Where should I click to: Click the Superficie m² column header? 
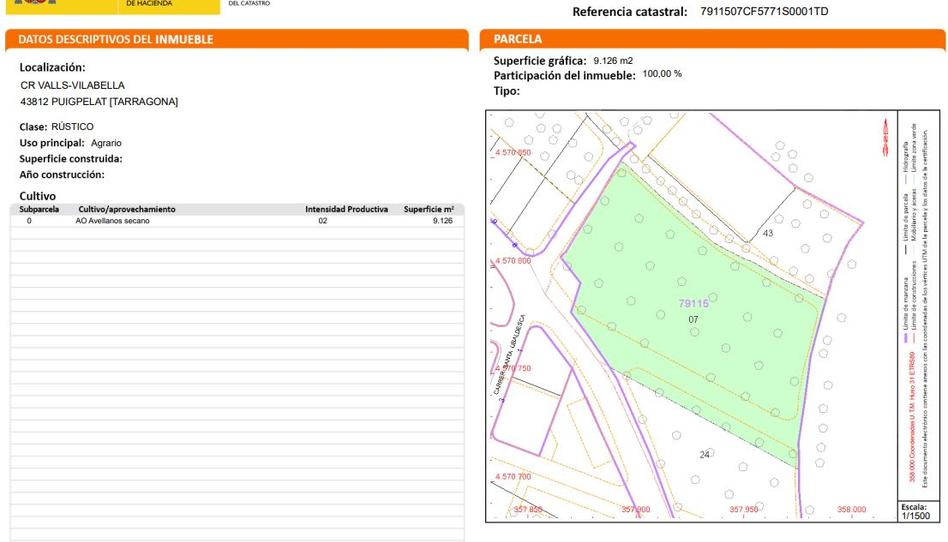pos(428,210)
